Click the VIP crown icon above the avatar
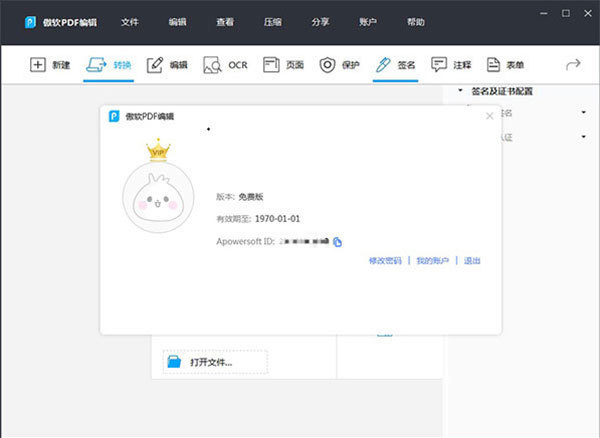600x438 pixels. click(158, 150)
